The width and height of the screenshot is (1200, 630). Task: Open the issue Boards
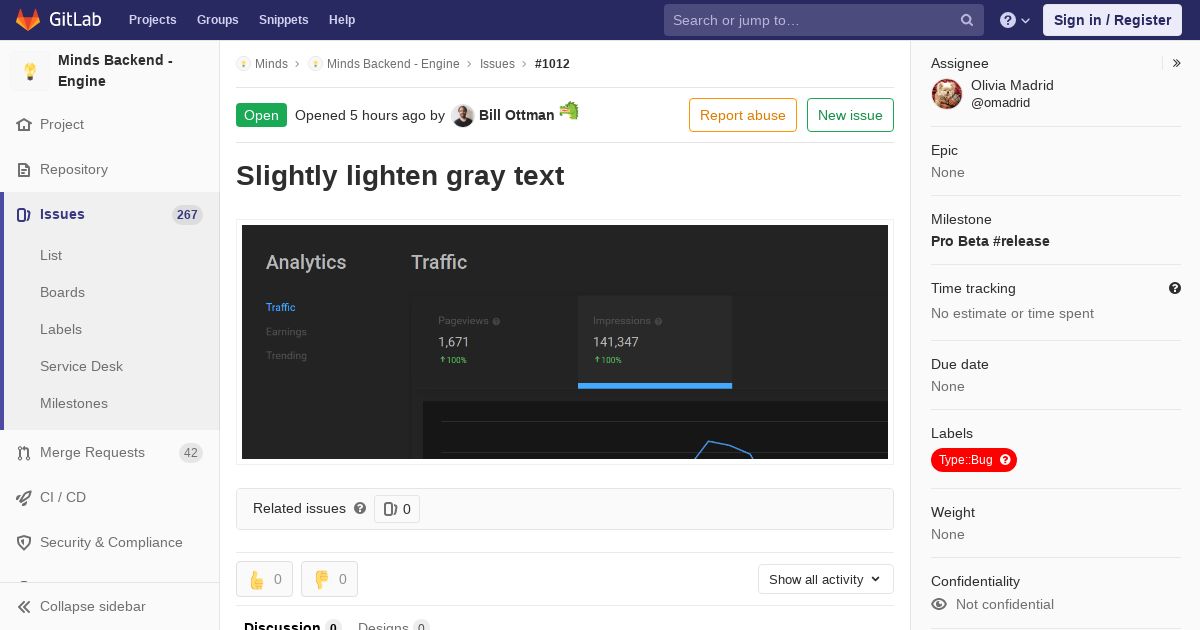62,292
